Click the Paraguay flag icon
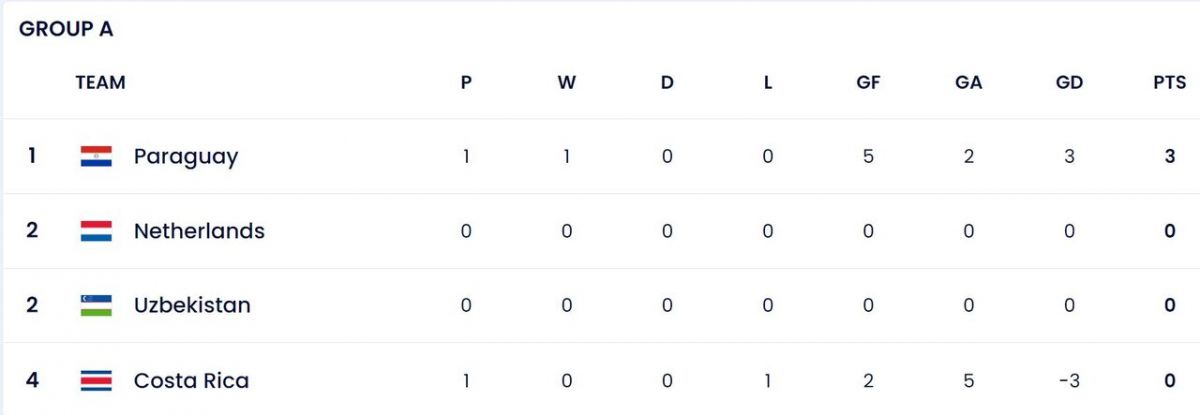 pos(96,156)
